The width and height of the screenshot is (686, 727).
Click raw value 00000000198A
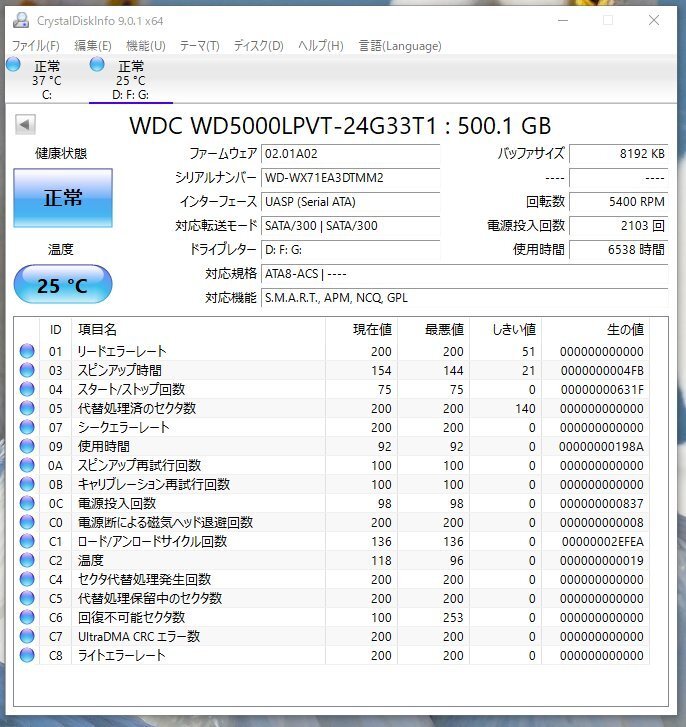(601, 446)
